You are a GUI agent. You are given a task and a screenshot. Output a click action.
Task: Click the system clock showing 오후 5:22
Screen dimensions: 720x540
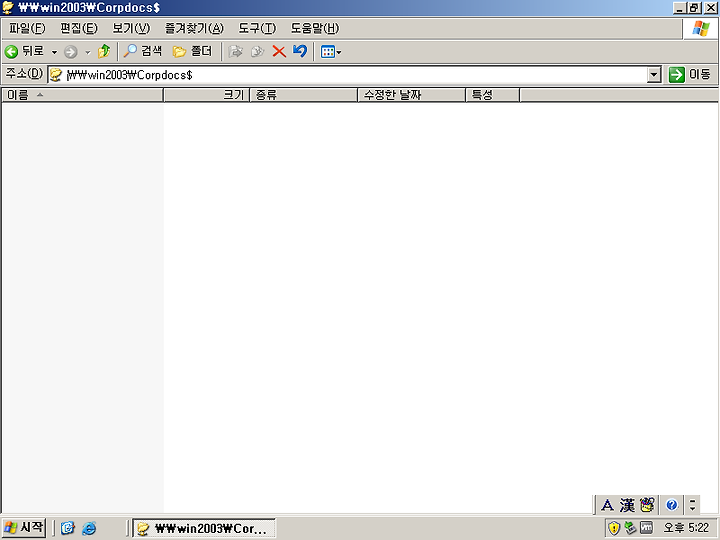(686, 528)
